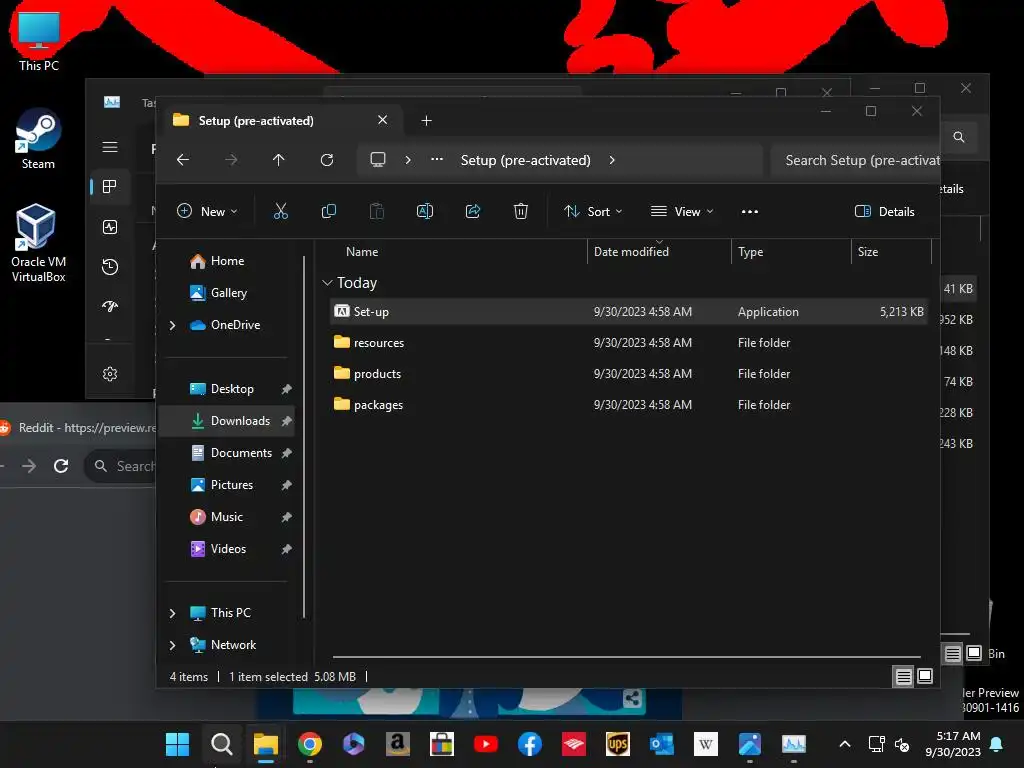Select This PC desktop icon
The height and width of the screenshot is (768, 1024).
pos(39,41)
